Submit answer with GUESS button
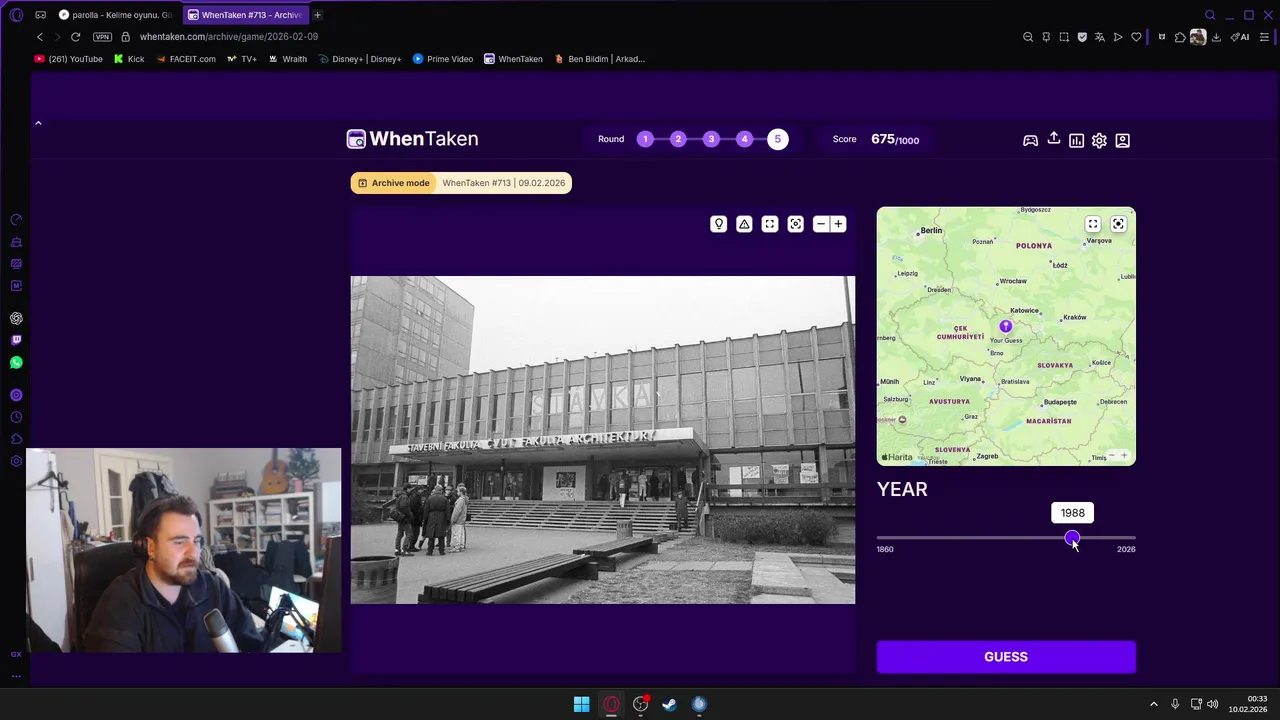The width and height of the screenshot is (1280, 720). (1006, 657)
